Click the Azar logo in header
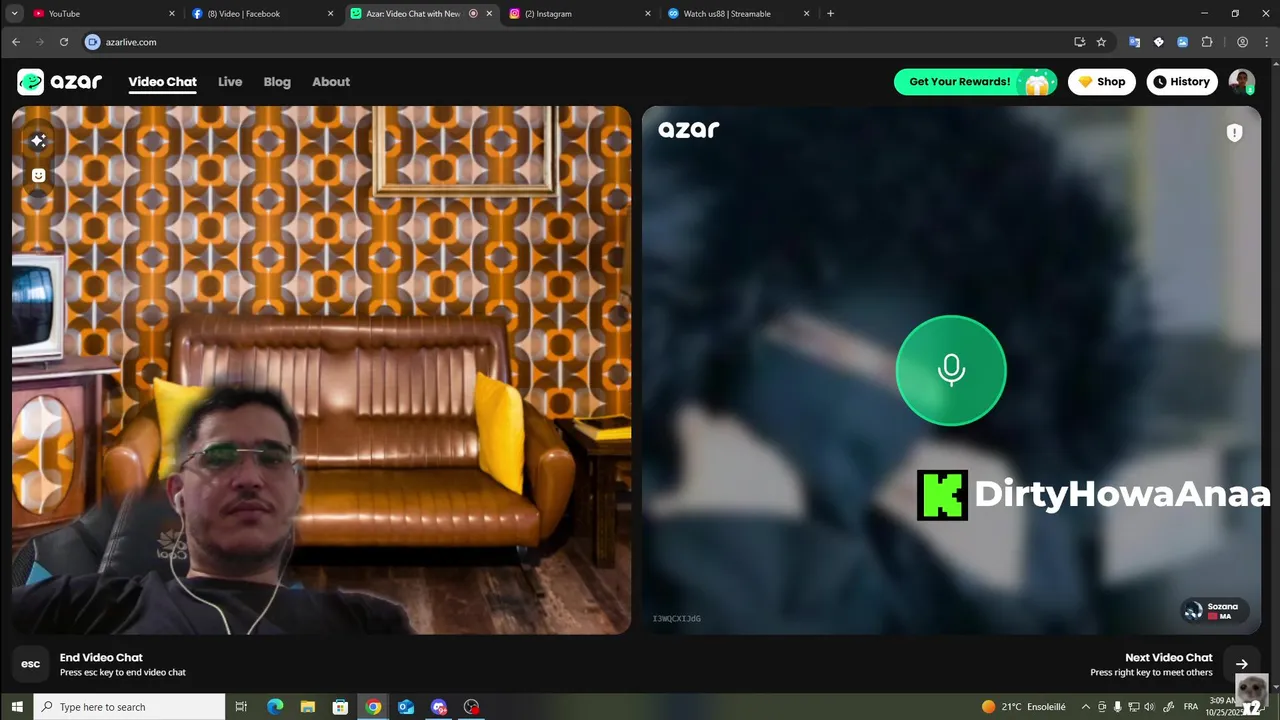The width and height of the screenshot is (1280, 720). coord(59,82)
